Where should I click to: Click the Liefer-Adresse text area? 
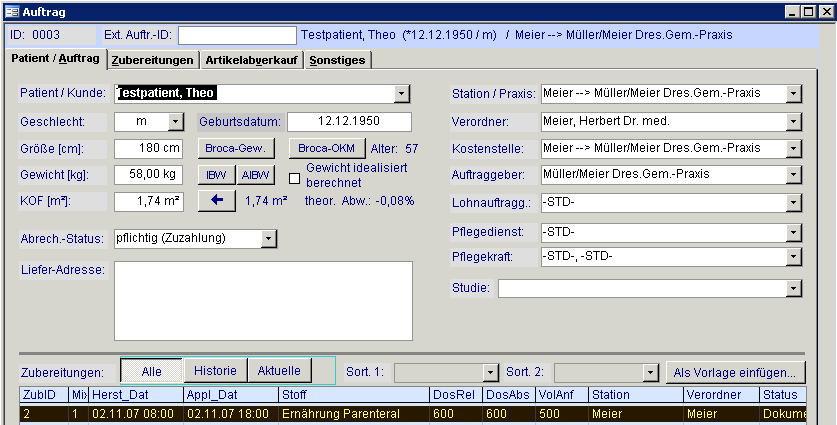pyautogui.click(x=263, y=301)
